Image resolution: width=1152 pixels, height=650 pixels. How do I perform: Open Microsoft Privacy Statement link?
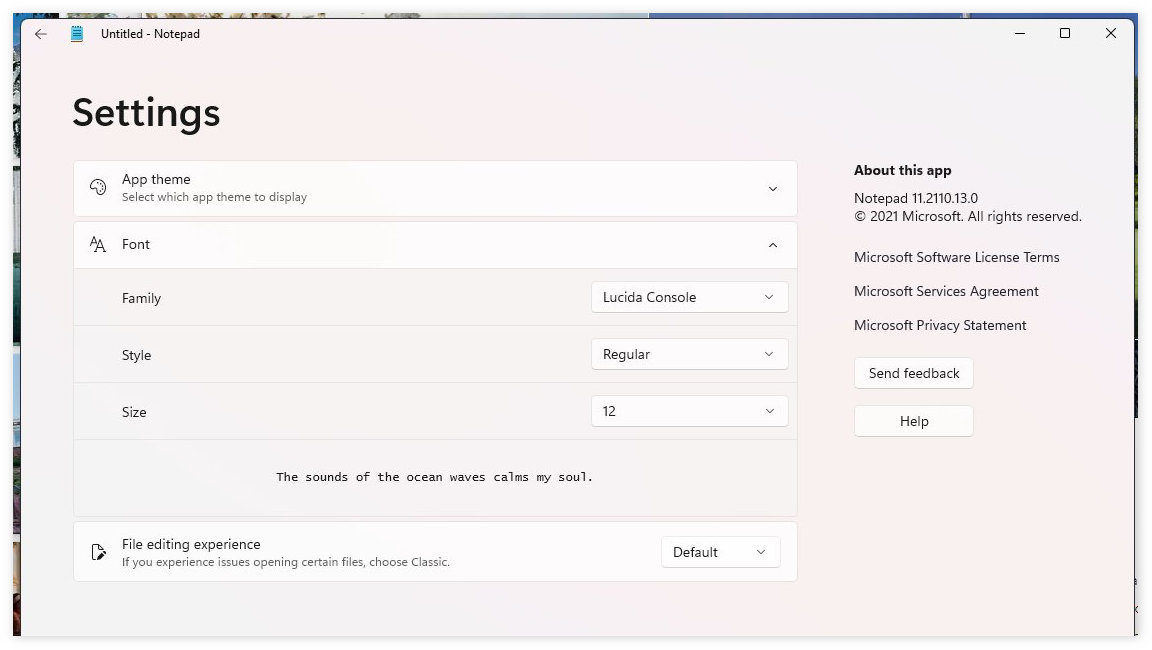click(940, 325)
